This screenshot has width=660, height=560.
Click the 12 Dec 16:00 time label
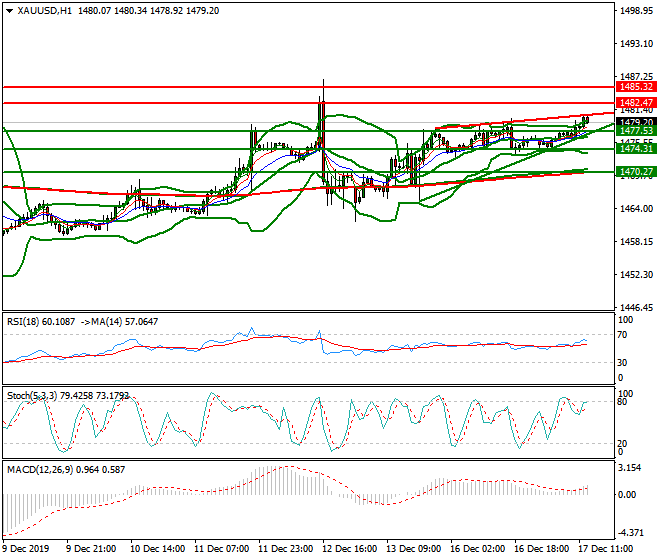click(x=349, y=549)
